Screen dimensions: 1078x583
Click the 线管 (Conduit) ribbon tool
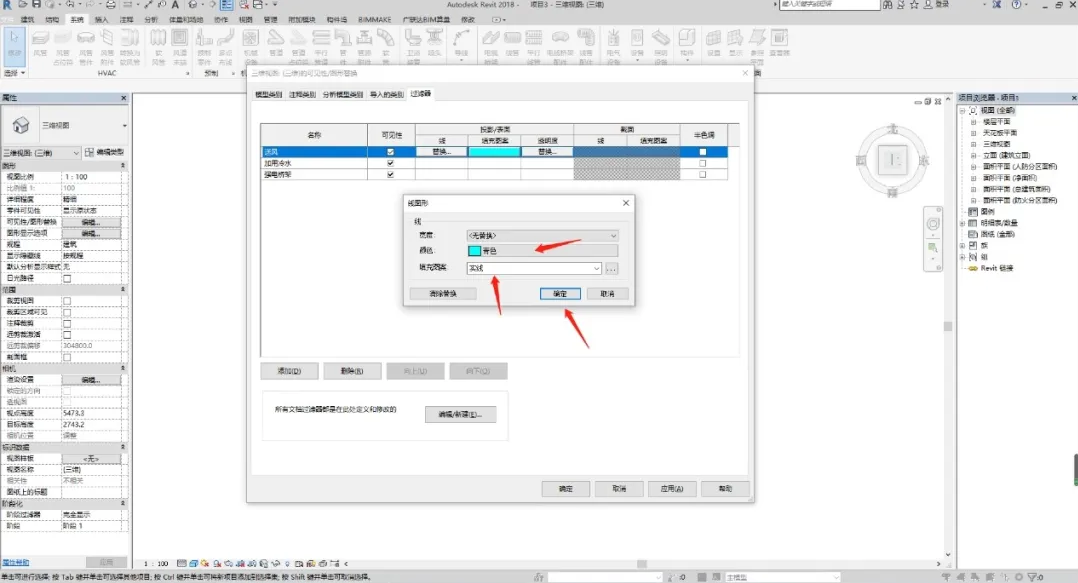(x=512, y=44)
